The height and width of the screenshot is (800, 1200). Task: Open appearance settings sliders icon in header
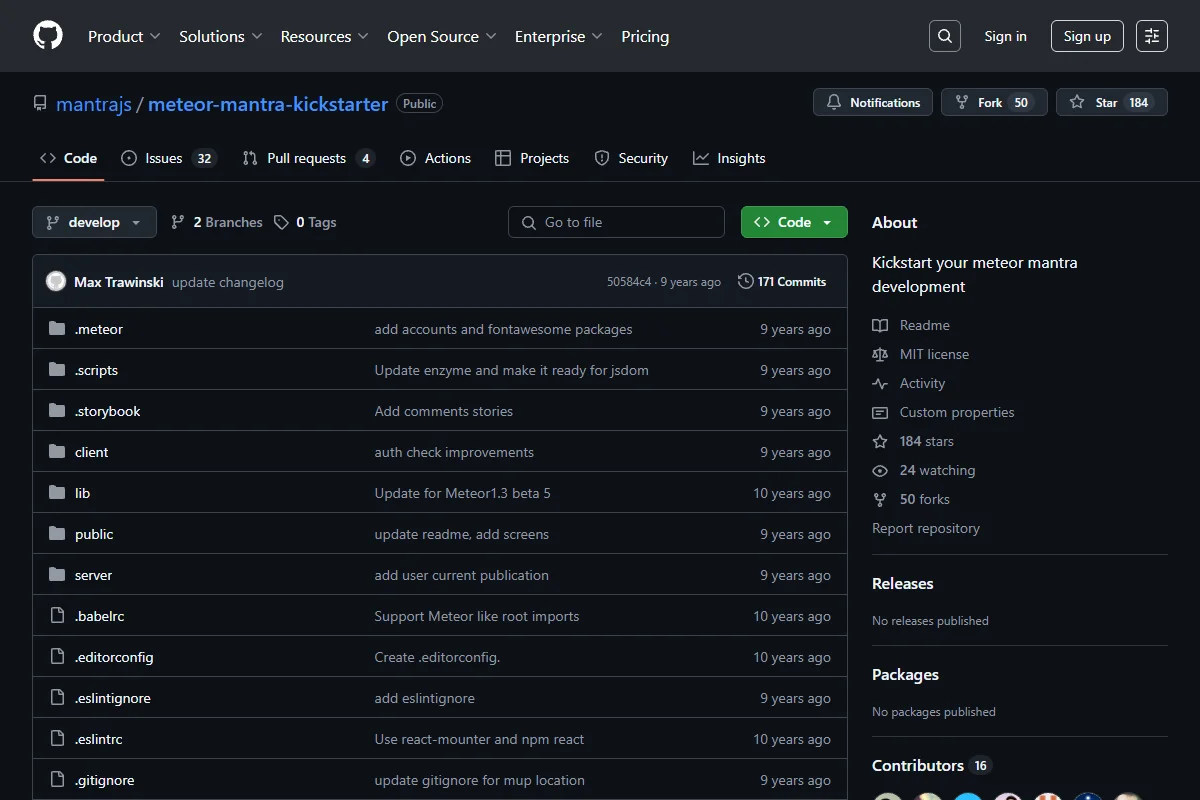[x=1152, y=36]
